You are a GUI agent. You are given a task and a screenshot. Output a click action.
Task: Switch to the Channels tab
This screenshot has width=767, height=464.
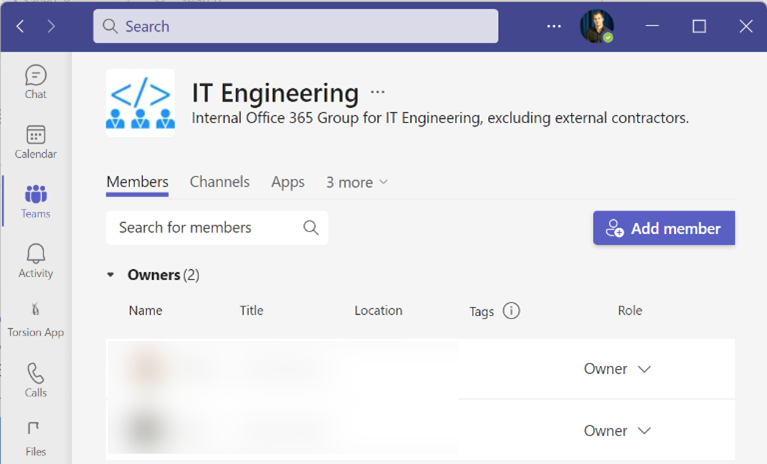[220, 182]
